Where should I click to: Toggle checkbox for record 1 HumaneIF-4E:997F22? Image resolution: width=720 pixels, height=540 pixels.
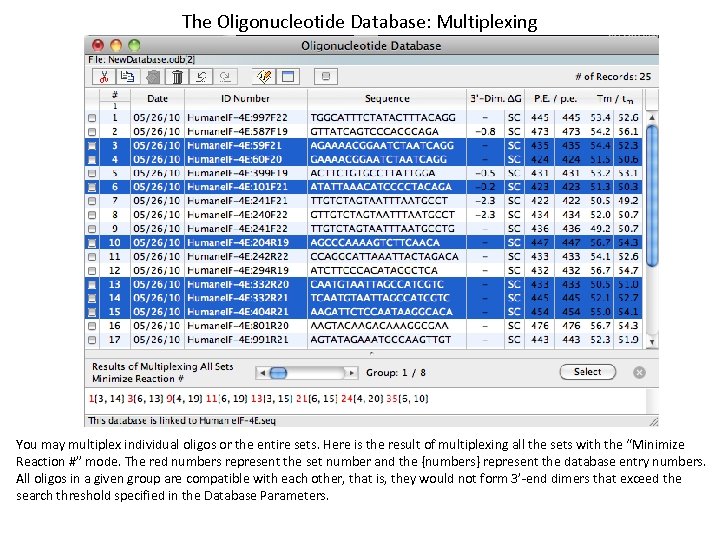click(92, 118)
